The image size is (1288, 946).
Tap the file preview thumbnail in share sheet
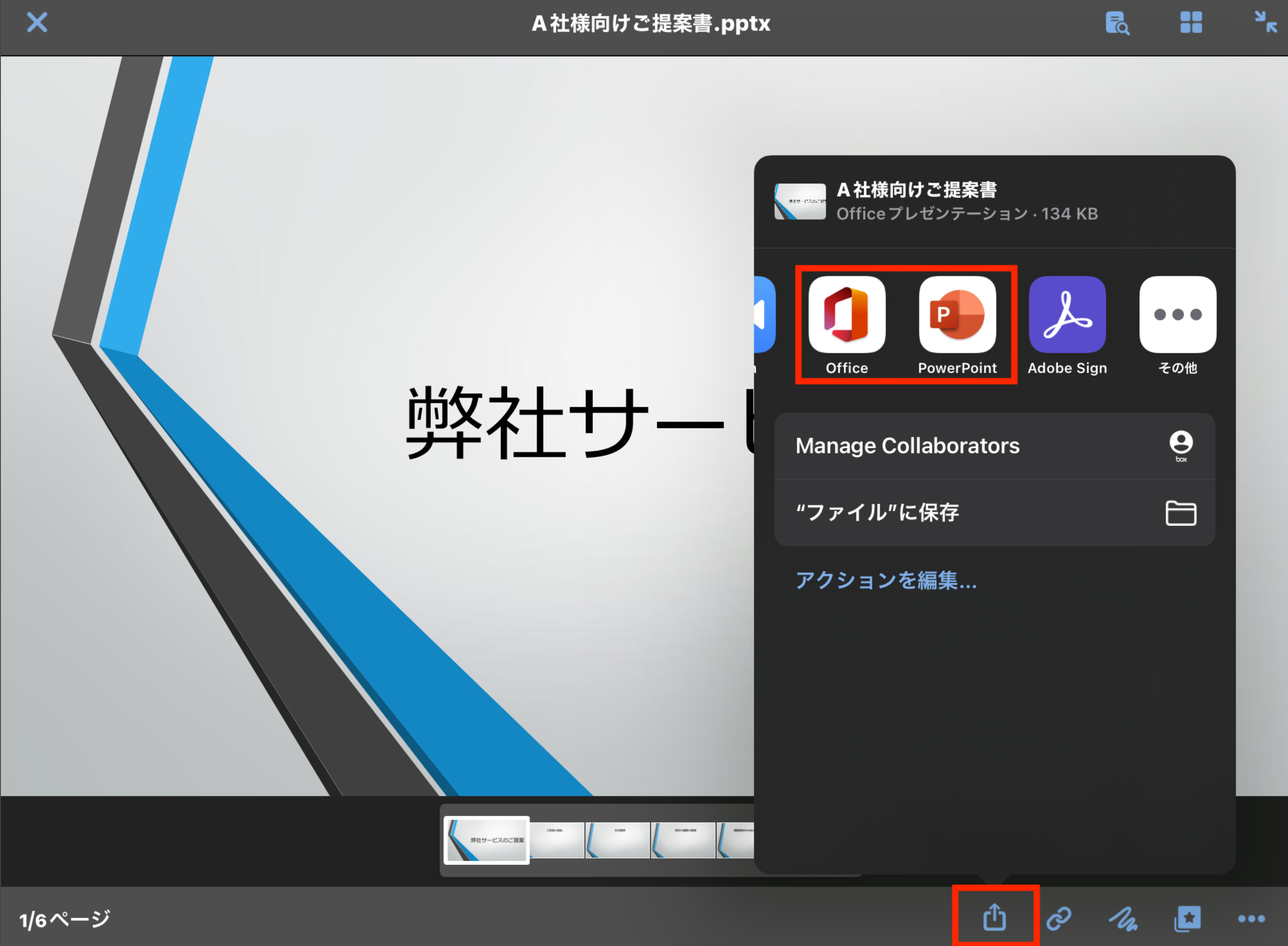pos(800,202)
